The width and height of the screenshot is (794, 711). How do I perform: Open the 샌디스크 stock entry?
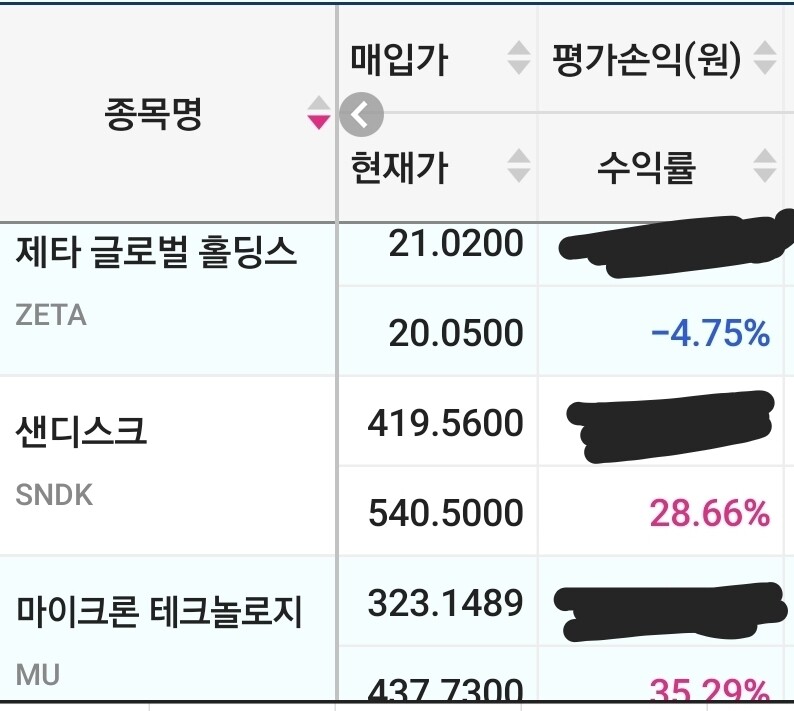click(x=82, y=431)
